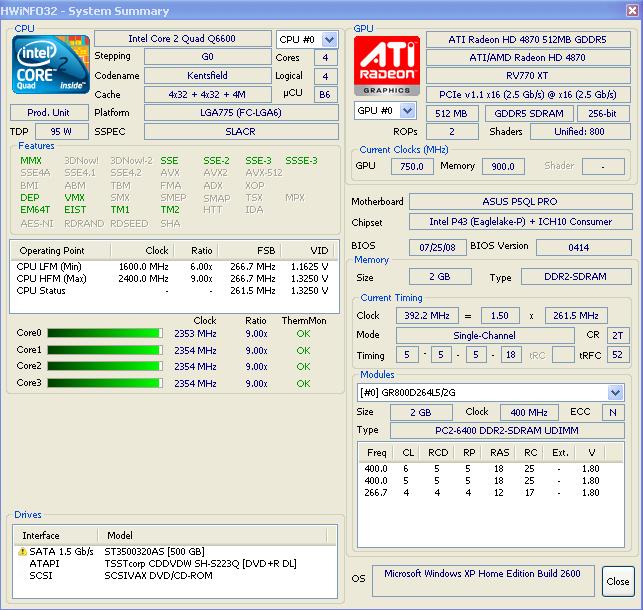Click the drives Model column header
This screenshot has height=610, width=643.
click(212, 536)
